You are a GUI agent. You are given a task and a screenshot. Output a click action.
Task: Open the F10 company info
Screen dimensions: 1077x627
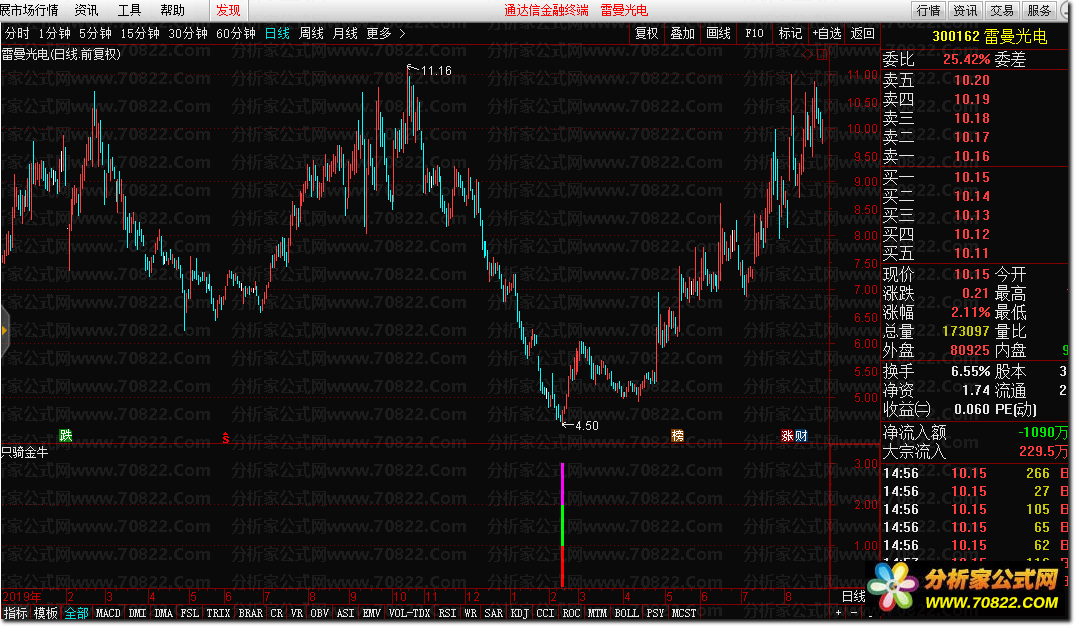click(754, 33)
